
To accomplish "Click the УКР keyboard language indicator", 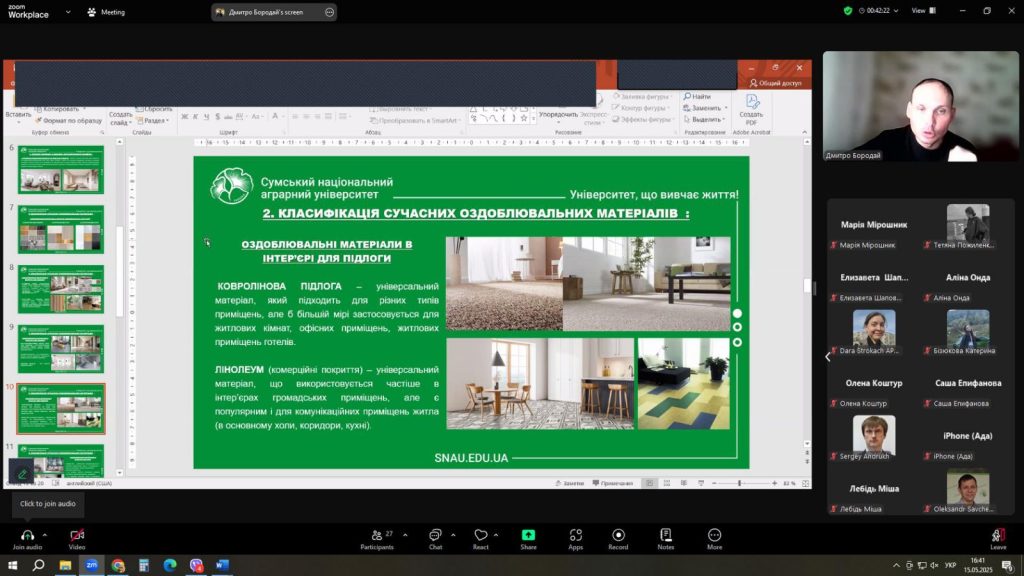I will 950,566.
